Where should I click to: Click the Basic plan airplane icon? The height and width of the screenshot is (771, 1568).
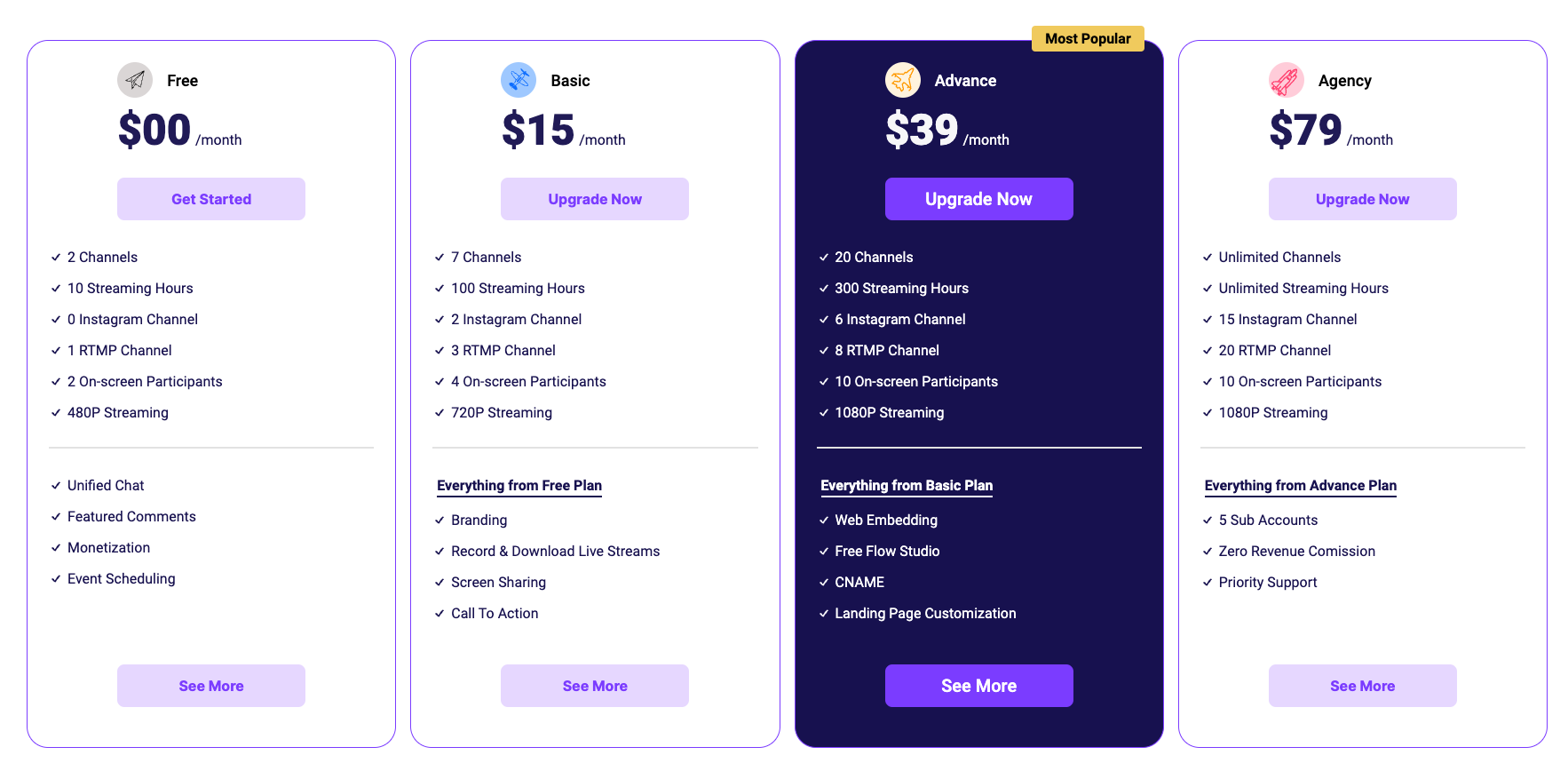point(519,80)
